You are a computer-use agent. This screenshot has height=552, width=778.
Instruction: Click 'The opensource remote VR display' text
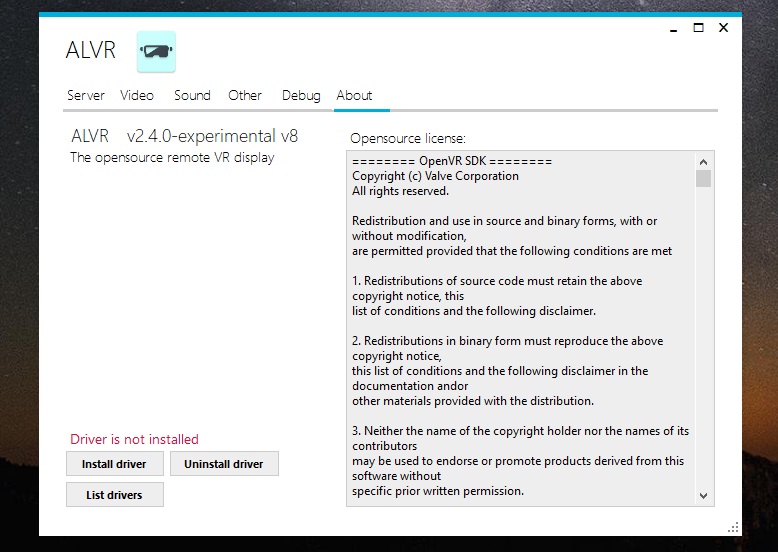coord(172,158)
